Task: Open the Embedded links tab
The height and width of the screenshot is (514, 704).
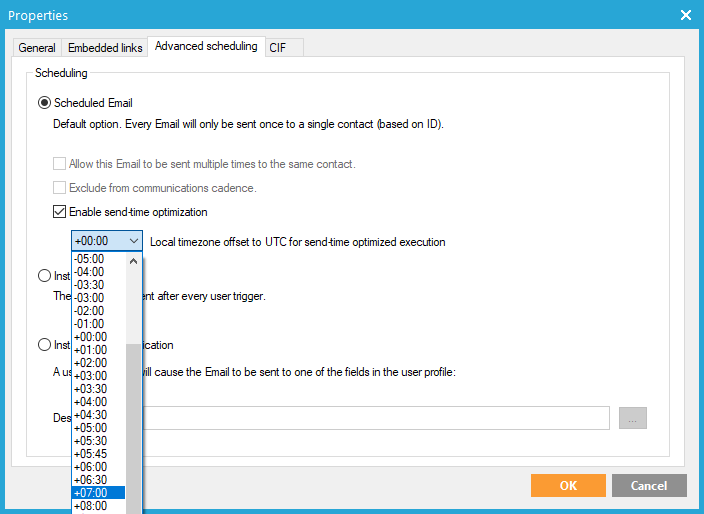Action: (105, 48)
